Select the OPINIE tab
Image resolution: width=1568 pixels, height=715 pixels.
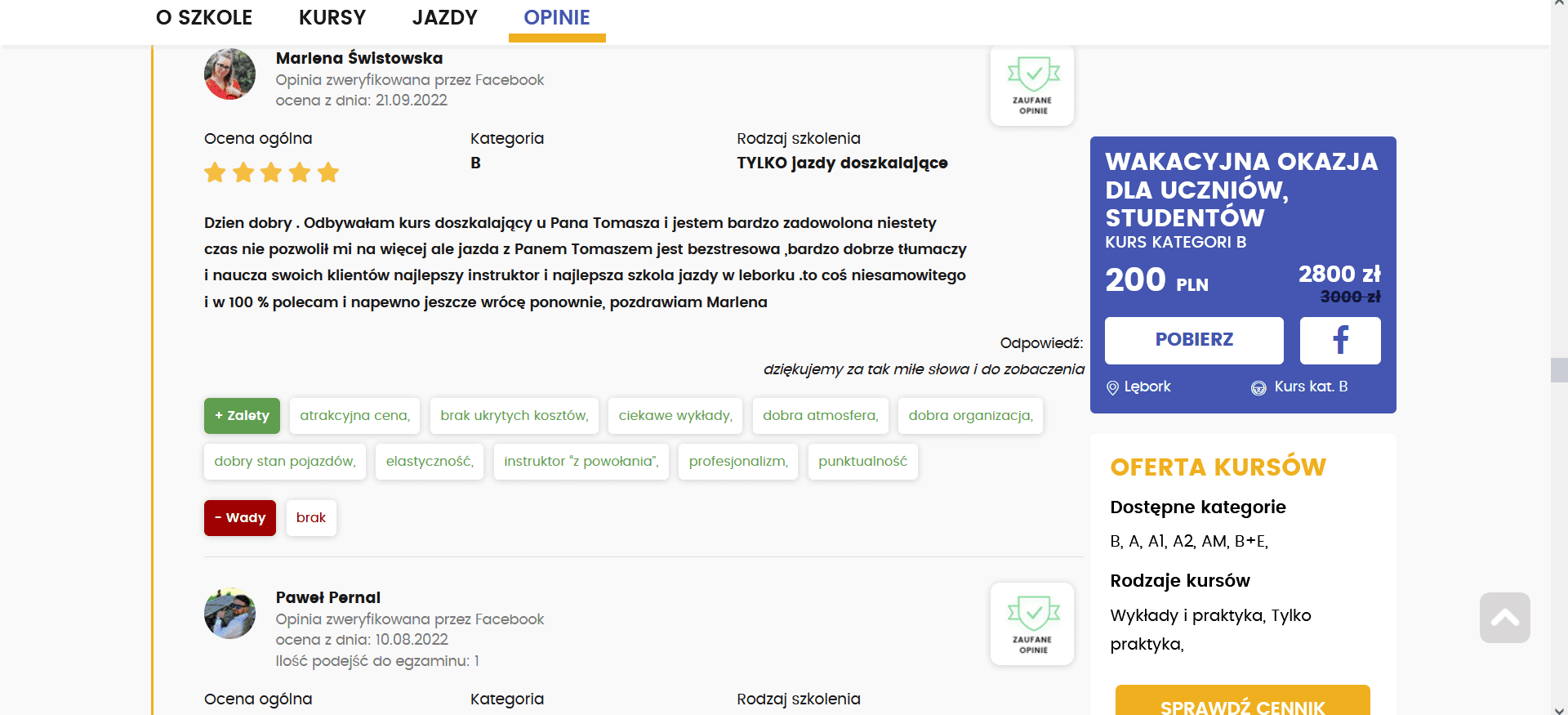coord(557,18)
